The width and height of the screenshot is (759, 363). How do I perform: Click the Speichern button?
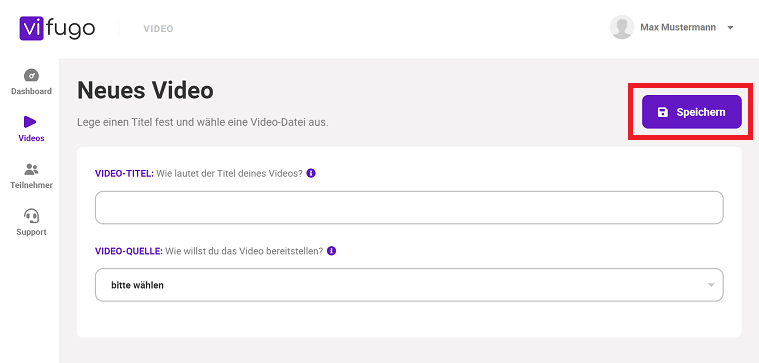click(x=692, y=112)
